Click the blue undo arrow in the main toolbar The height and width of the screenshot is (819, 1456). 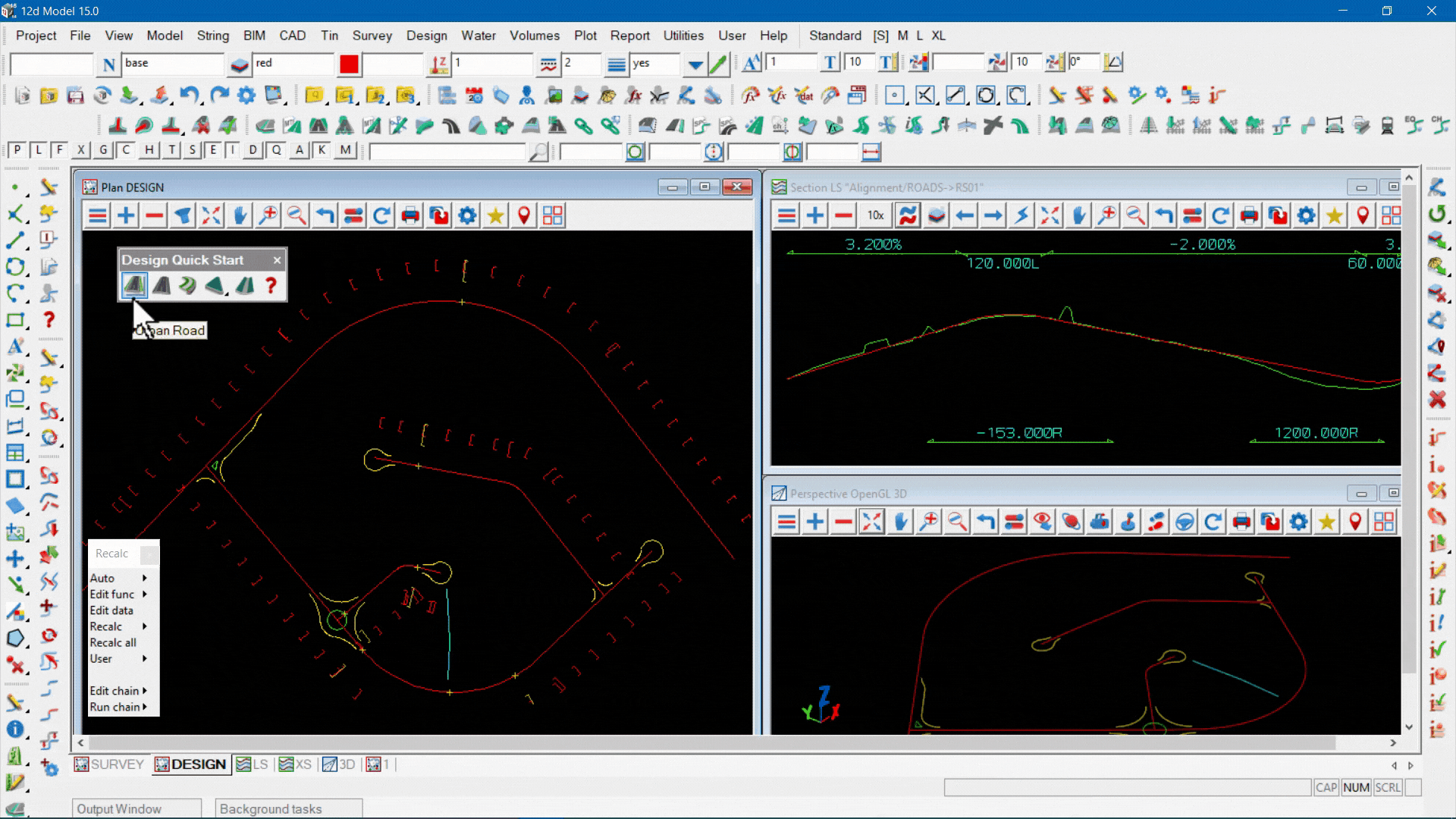click(x=189, y=96)
